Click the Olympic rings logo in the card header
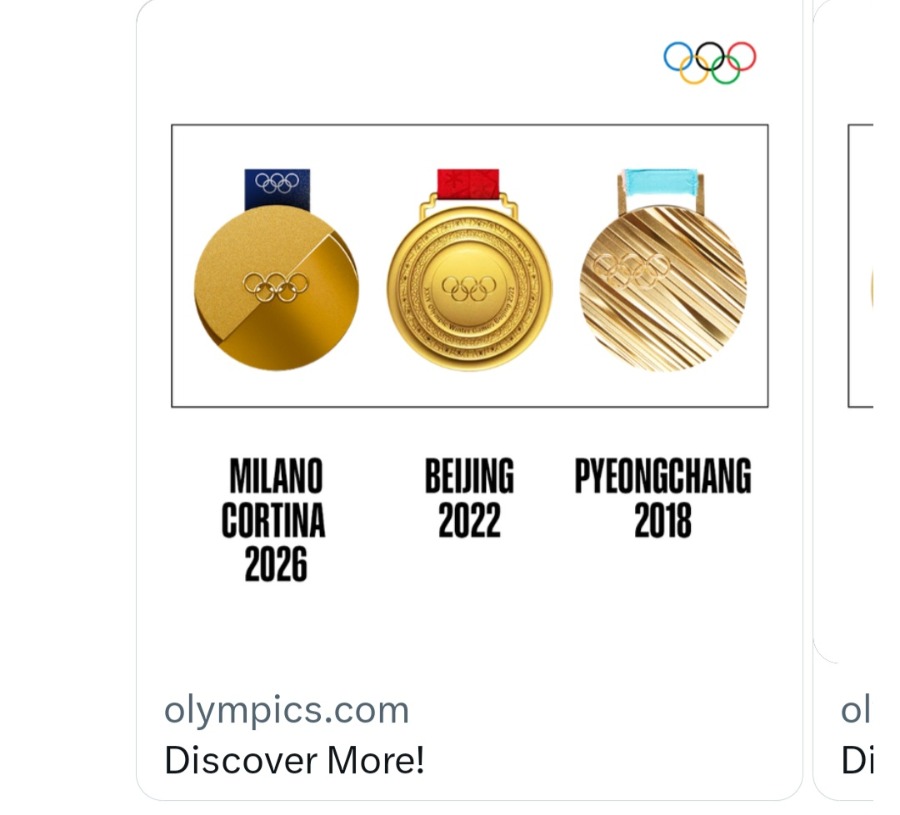This screenshot has height=815, width=900. point(709,63)
